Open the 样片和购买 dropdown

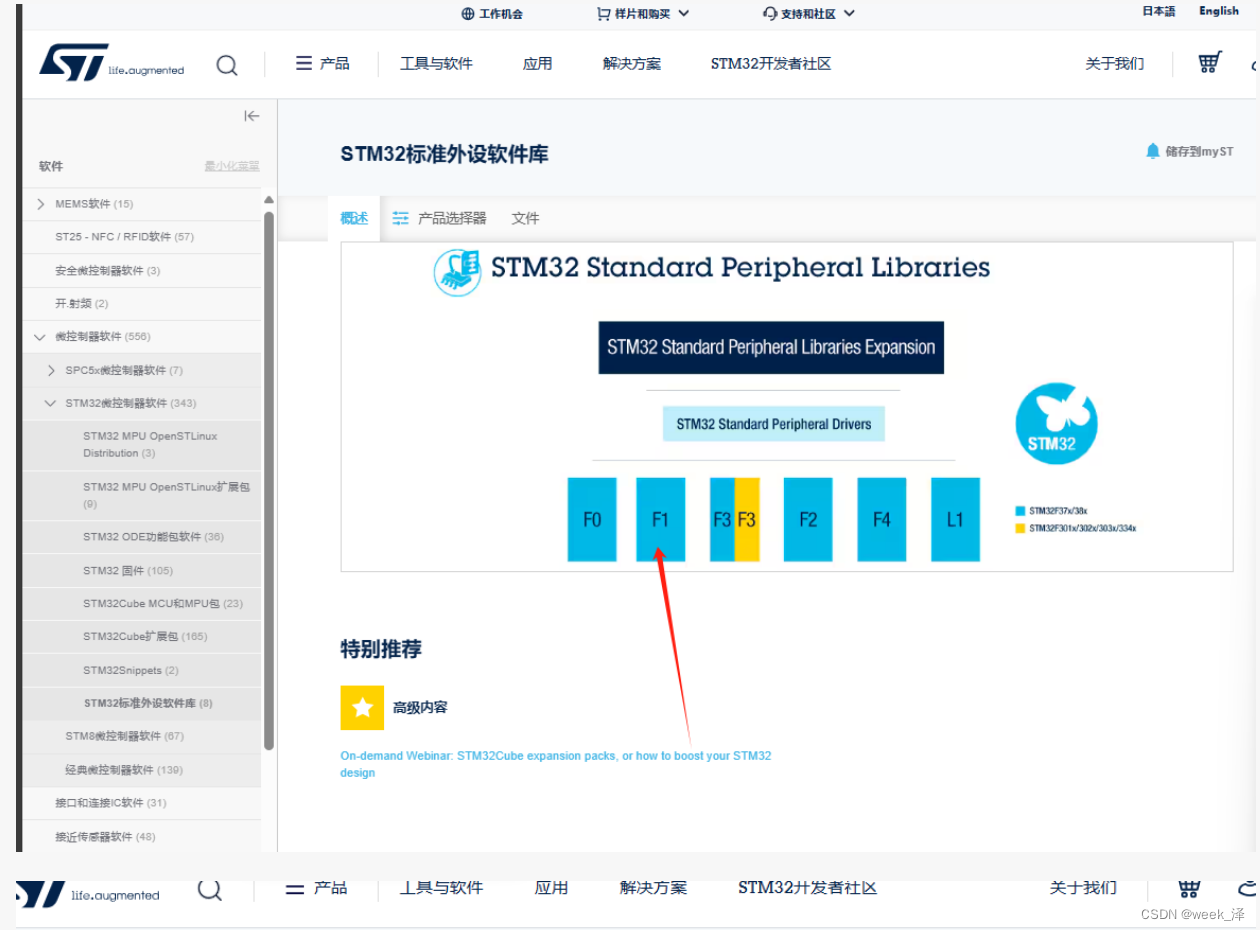643,14
